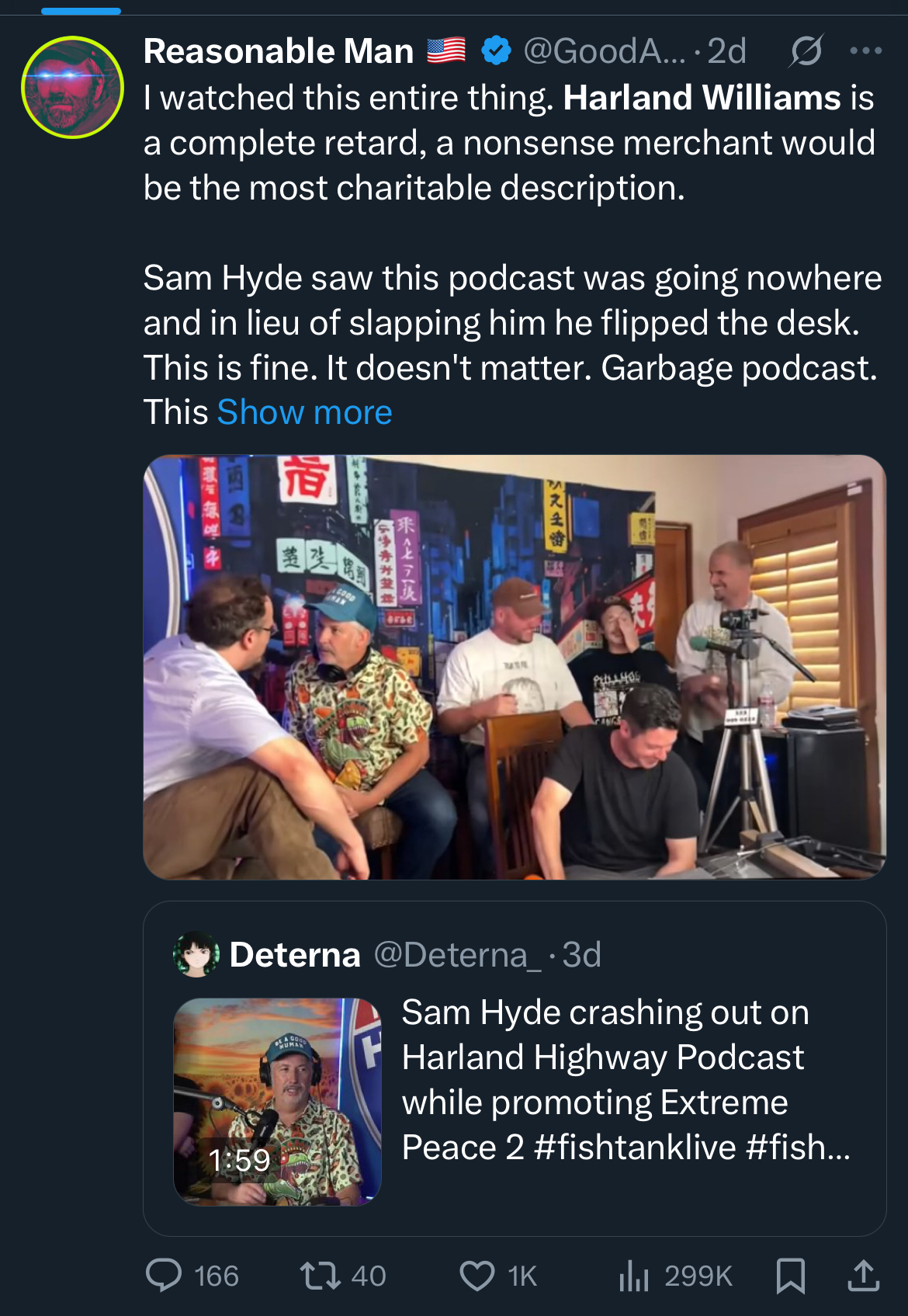
Task: Expand the post with Show more
Action: (304, 412)
